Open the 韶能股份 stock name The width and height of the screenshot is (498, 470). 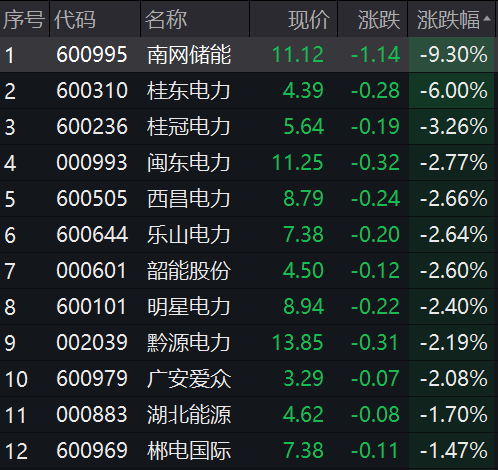click(188, 271)
